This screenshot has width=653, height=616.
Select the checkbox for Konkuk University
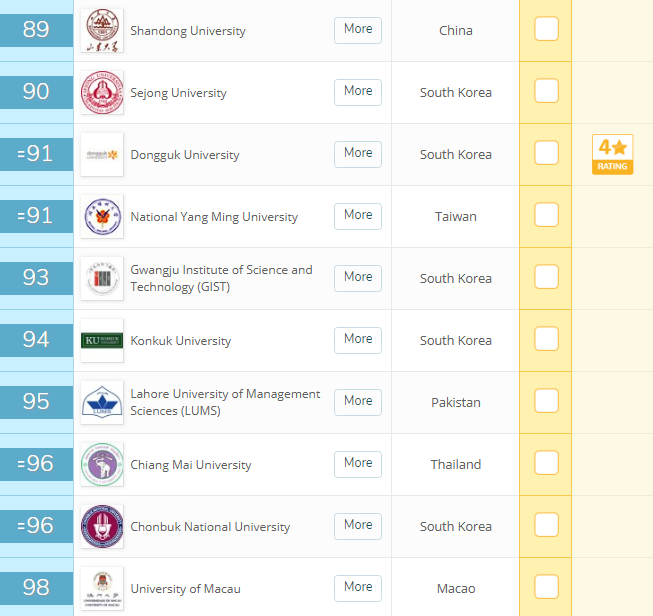pyautogui.click(x=546, y=340)
